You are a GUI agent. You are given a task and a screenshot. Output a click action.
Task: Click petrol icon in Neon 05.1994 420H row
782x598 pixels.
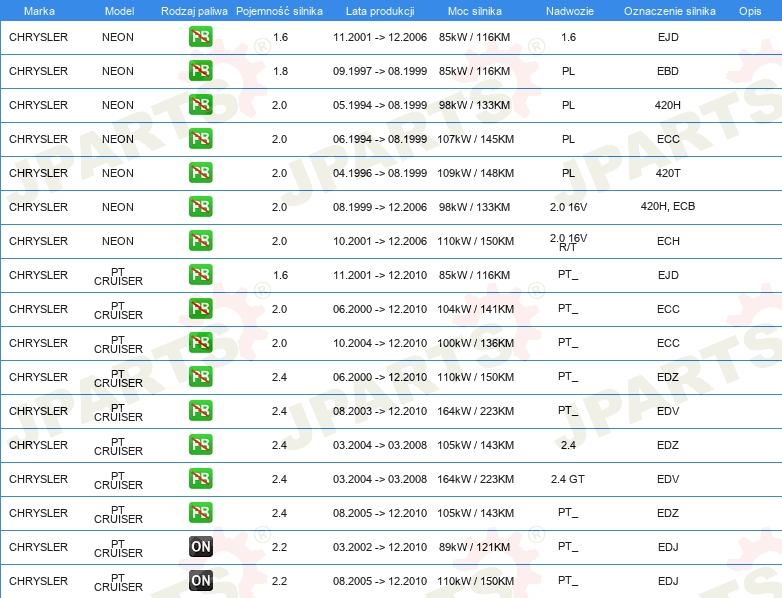(200, 105)
